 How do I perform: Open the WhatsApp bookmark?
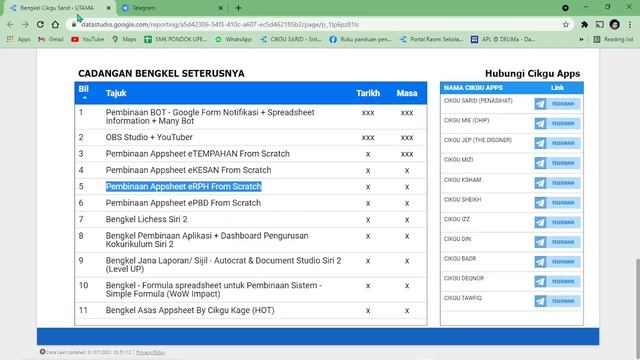pos(233,39)
